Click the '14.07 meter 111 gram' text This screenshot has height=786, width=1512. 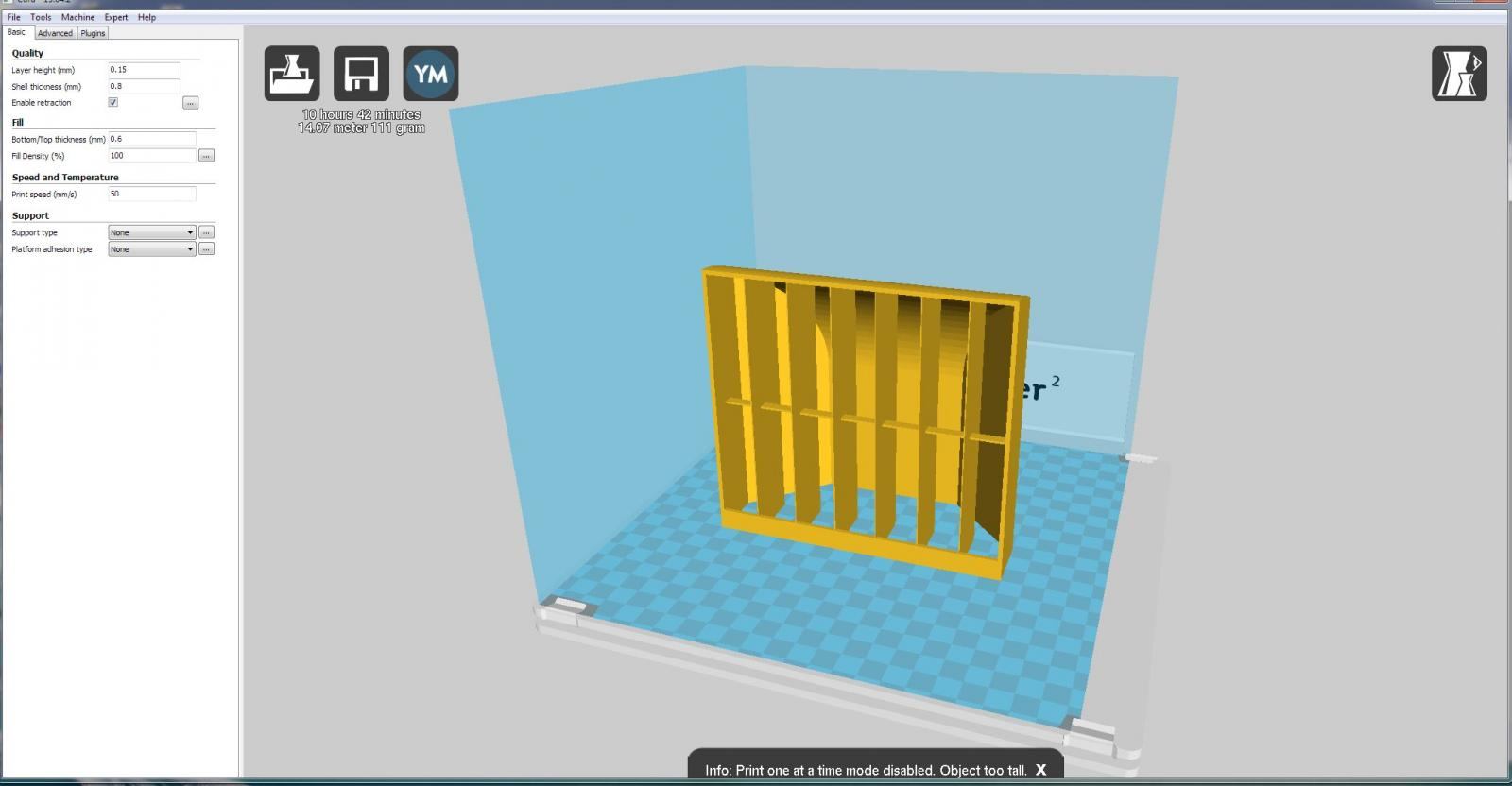pyautogui.click(x=361, y=128)
